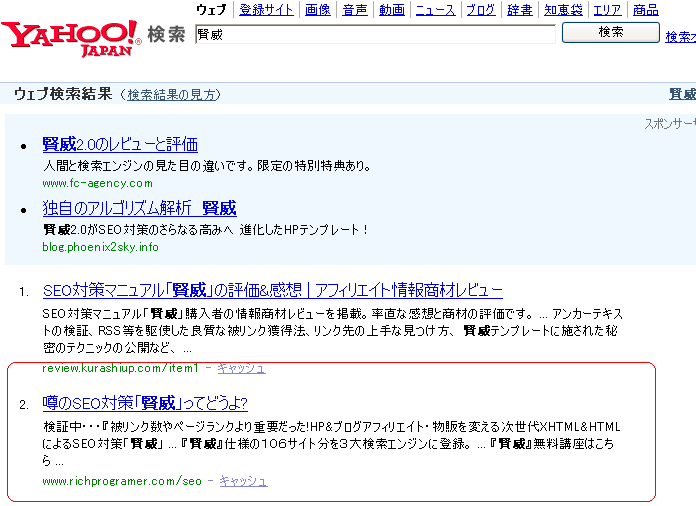Open the 商品 search tab
Screen dimensions: 696x506
[646, 10]
